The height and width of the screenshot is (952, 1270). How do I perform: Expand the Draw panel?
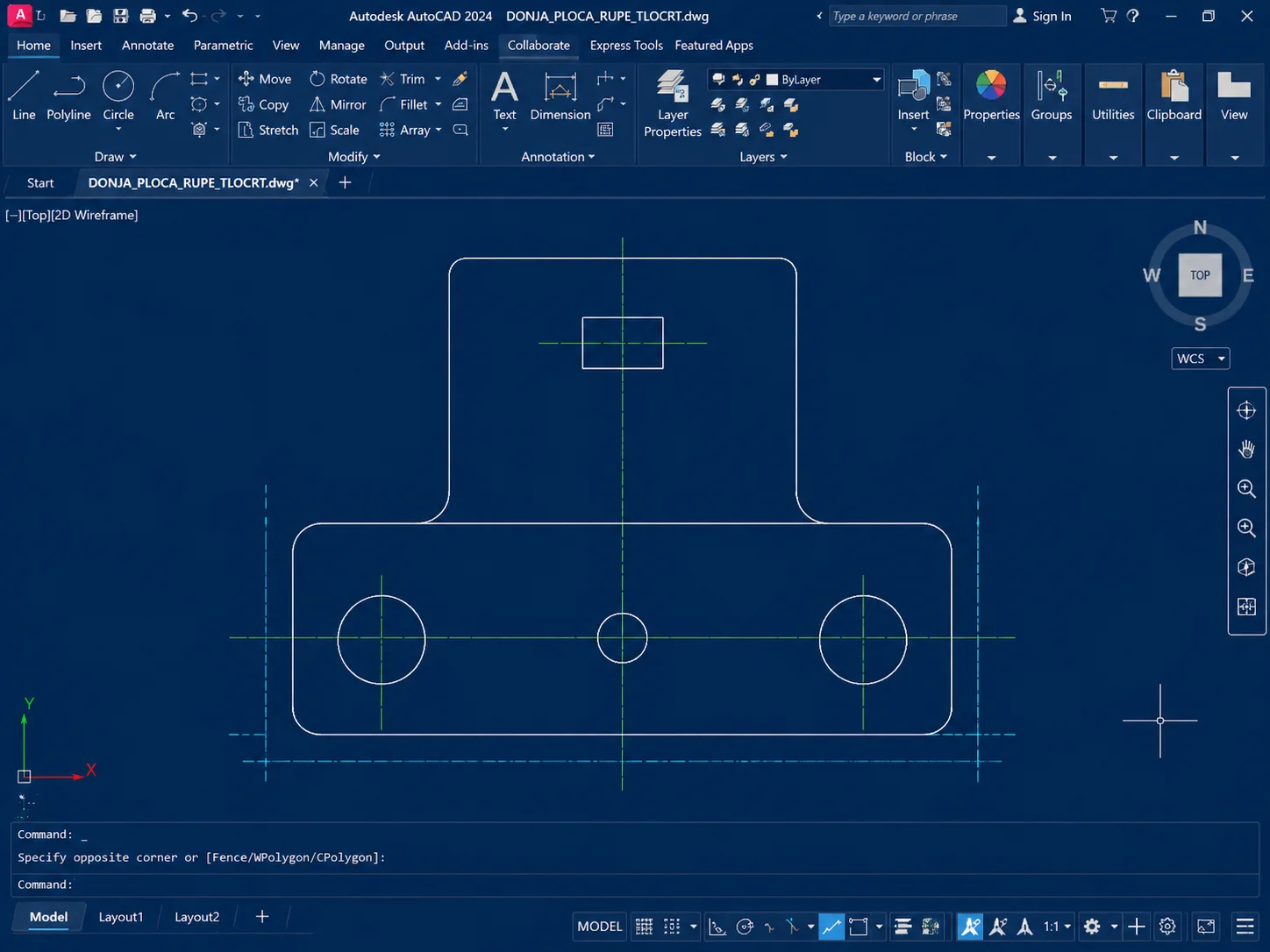coord(115,157)
